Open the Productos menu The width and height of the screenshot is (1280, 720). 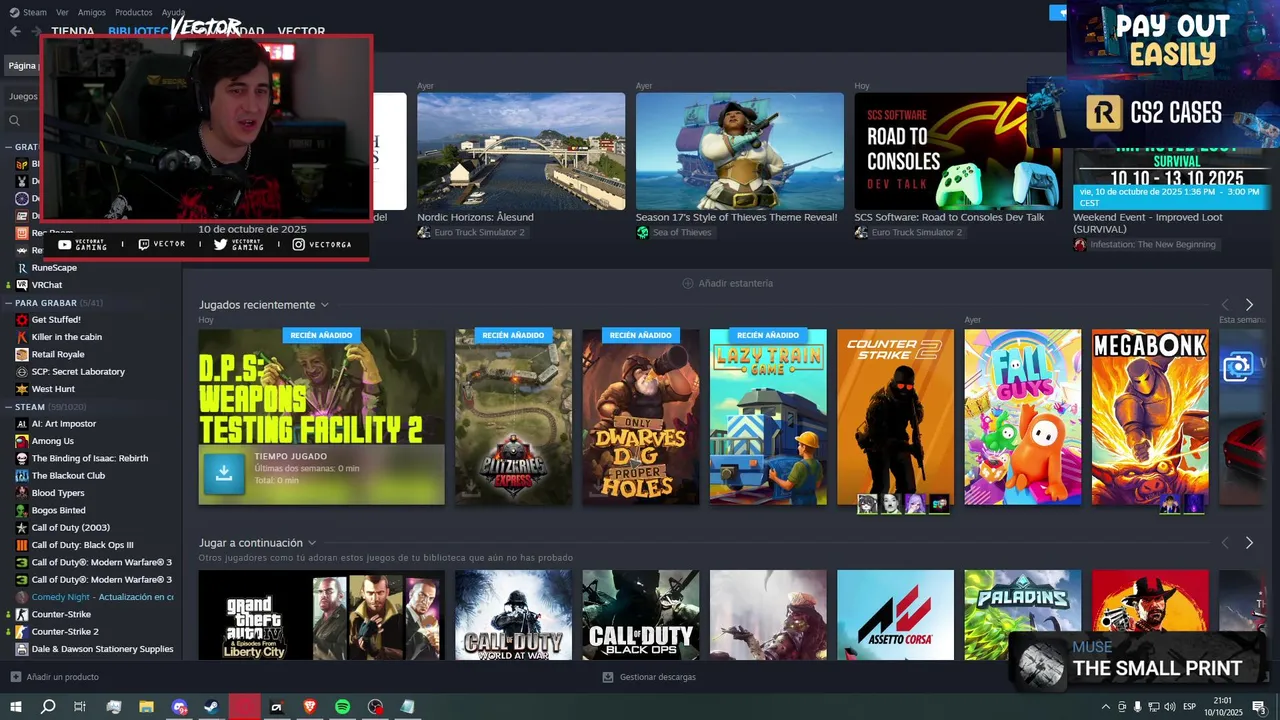click(x=134, y=12)
